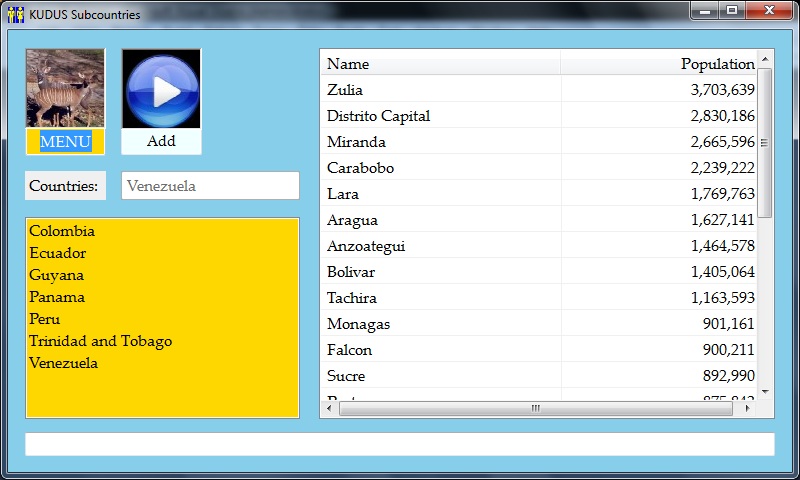Click population value 1,627,141
This screenshot has width=800, height=480.
click(722, 220)
